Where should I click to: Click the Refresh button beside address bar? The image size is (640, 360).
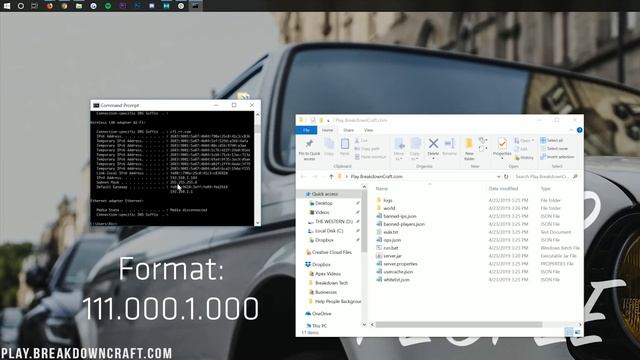coord(506,177)
